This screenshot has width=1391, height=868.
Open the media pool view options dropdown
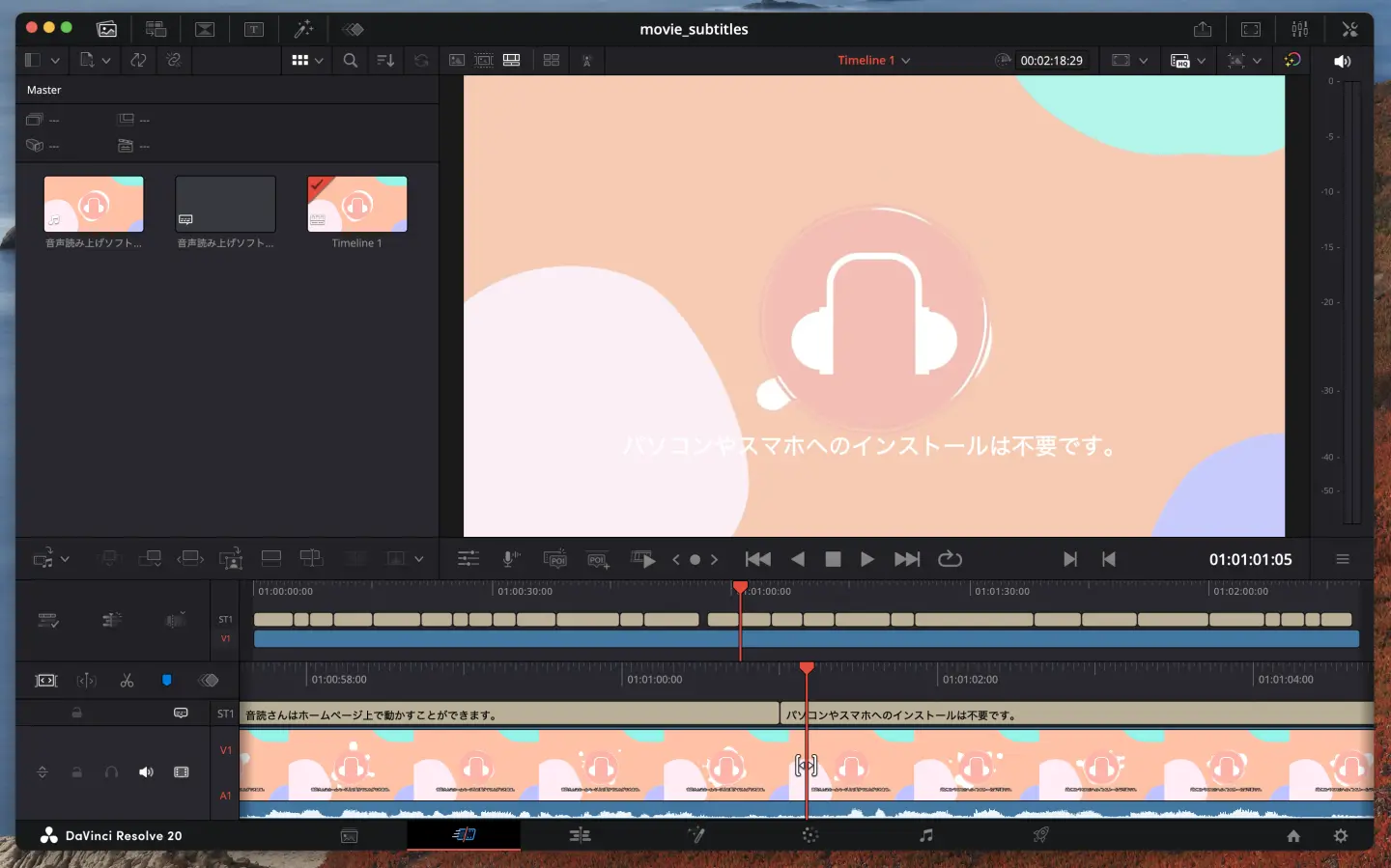click(320, 60)
